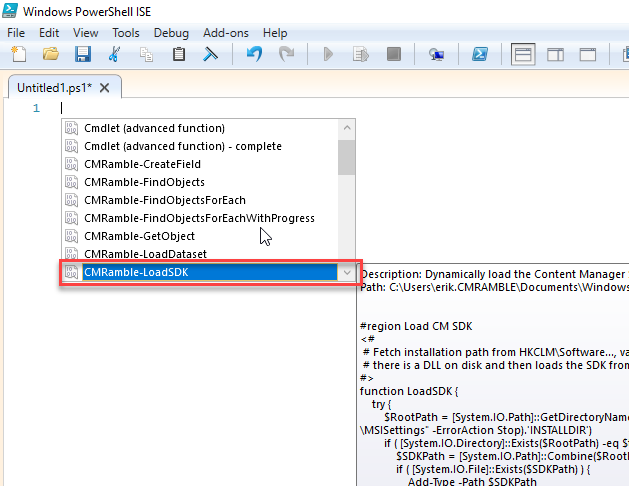629x486 pixels.
Task: Click the snippet Description text in preview
Action: [493, 274]
